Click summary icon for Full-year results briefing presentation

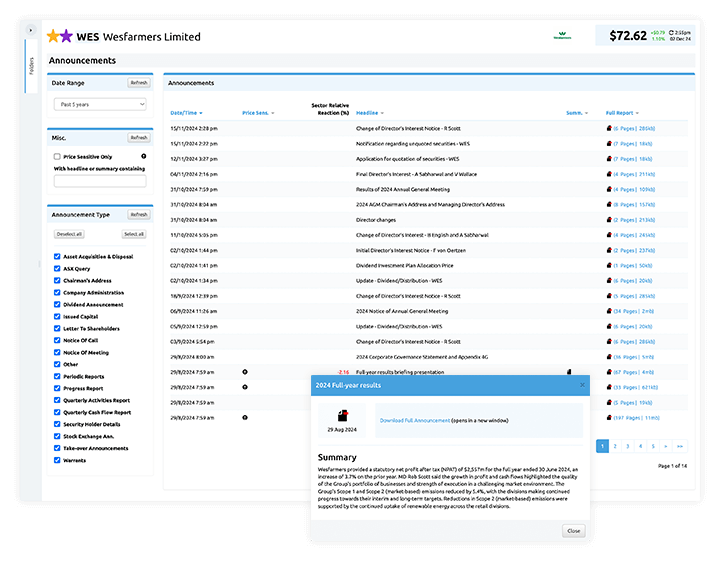pyautogui.click(x=570, y=371)
